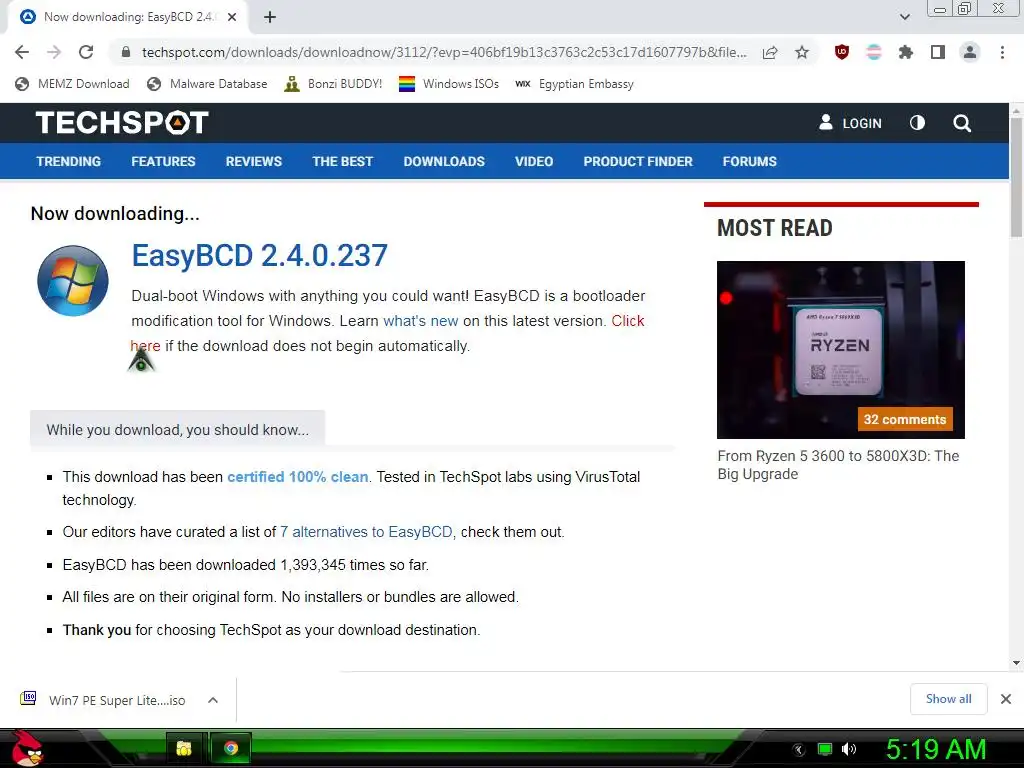Expand hidden tray icons arrow
Screen dimensions: 1024x768
pos(799,750)
